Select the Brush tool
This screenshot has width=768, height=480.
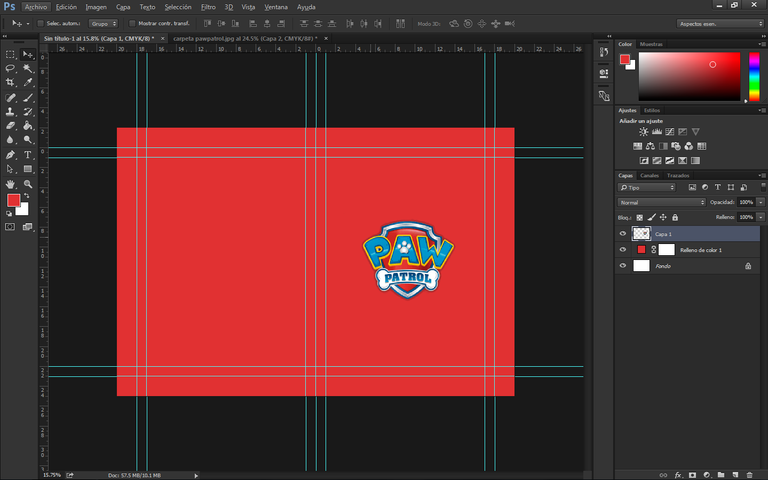point(28,98)
